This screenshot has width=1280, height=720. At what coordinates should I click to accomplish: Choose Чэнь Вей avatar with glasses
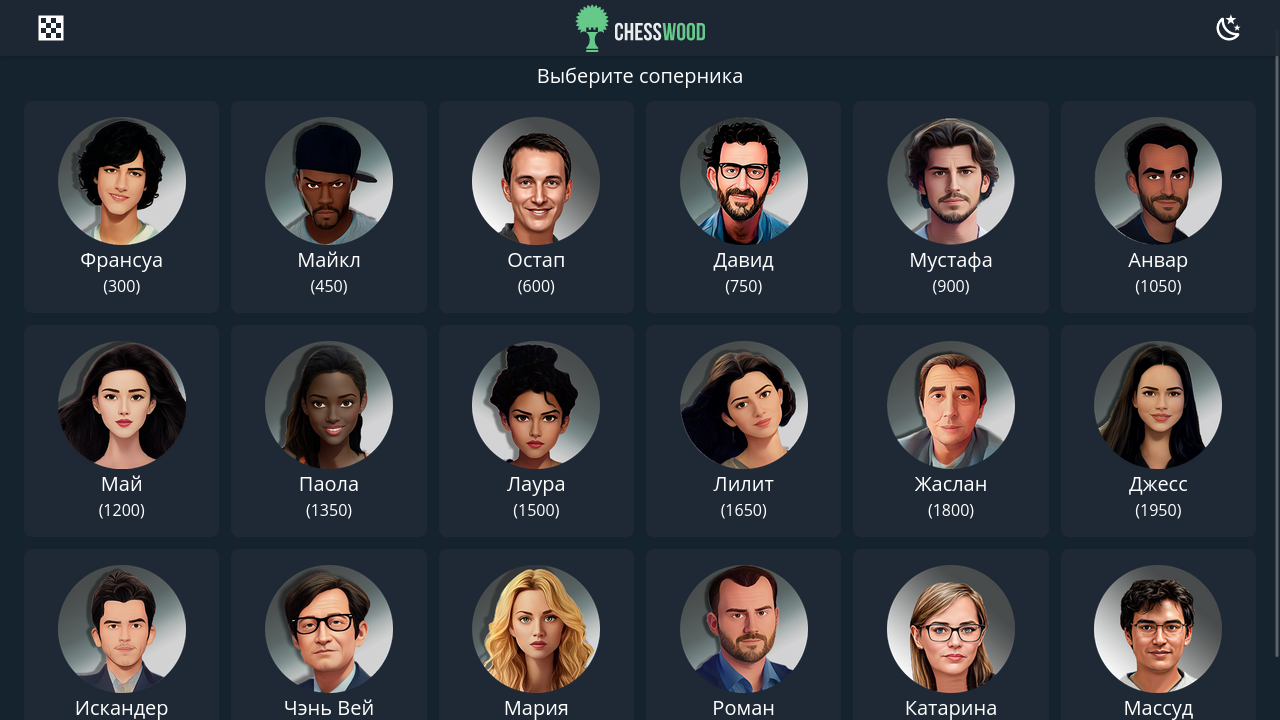[329, 629]
